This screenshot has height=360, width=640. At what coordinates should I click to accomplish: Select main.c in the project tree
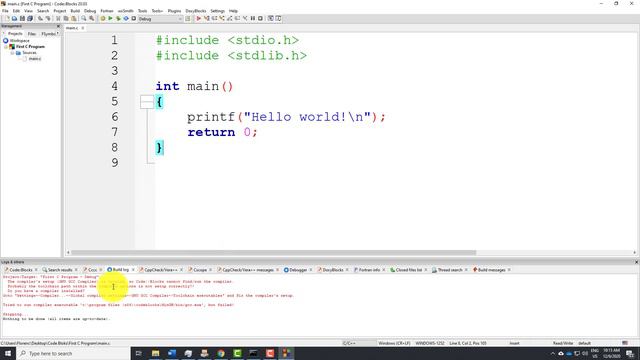[34, 59]
